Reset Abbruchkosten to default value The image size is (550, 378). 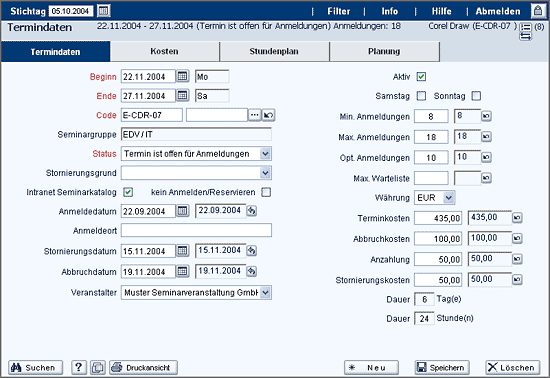click(517, 238)
